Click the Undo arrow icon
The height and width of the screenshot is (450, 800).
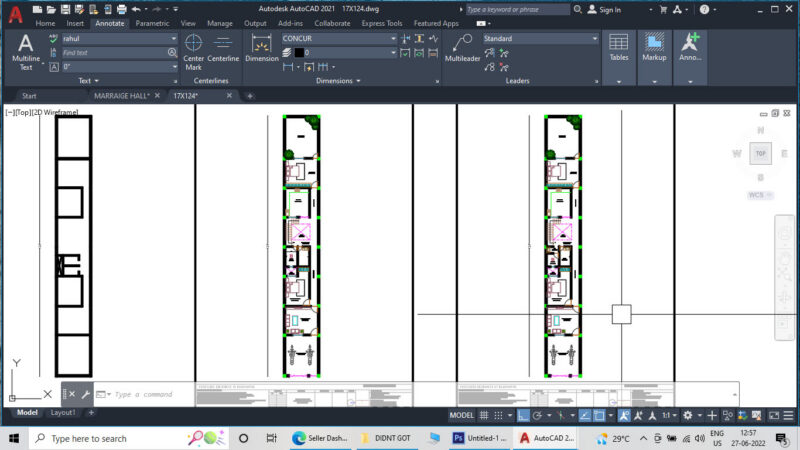pyautogui.click(x=136, y=9)
